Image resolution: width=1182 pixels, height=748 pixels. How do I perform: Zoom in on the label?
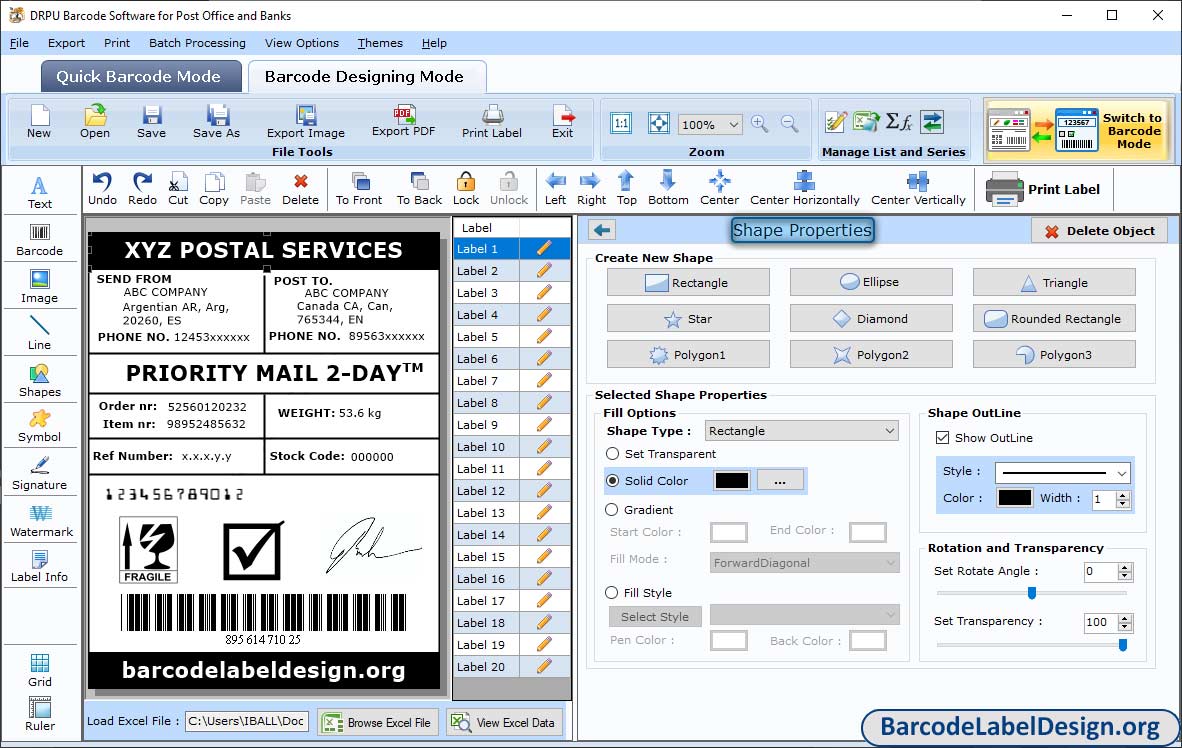coord(760,124)
